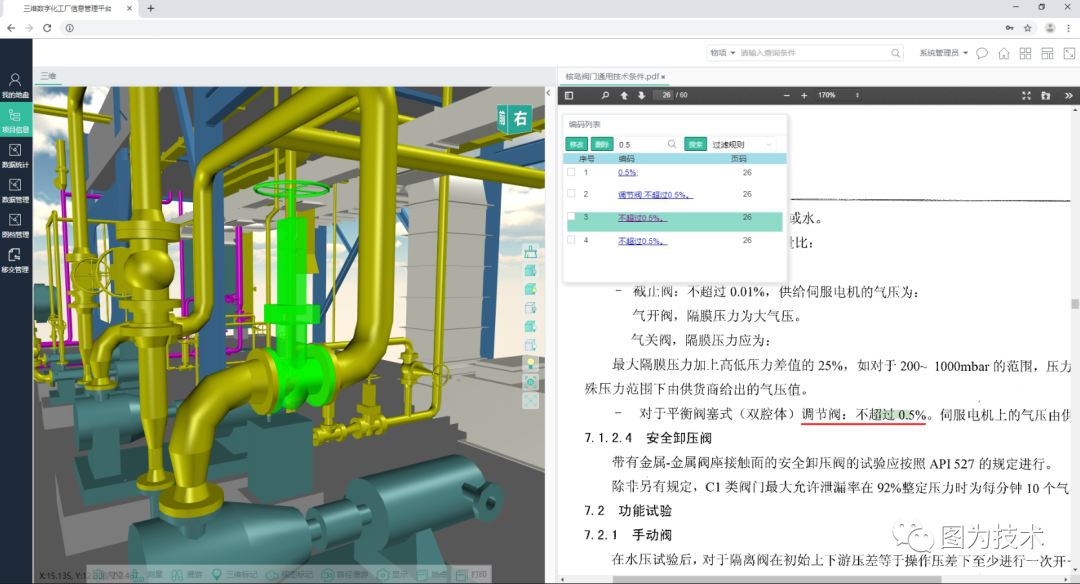This screenshot has height=584, width=1080.
Task: Open the 系统管理员 user menu
Action: pos(944,53)
